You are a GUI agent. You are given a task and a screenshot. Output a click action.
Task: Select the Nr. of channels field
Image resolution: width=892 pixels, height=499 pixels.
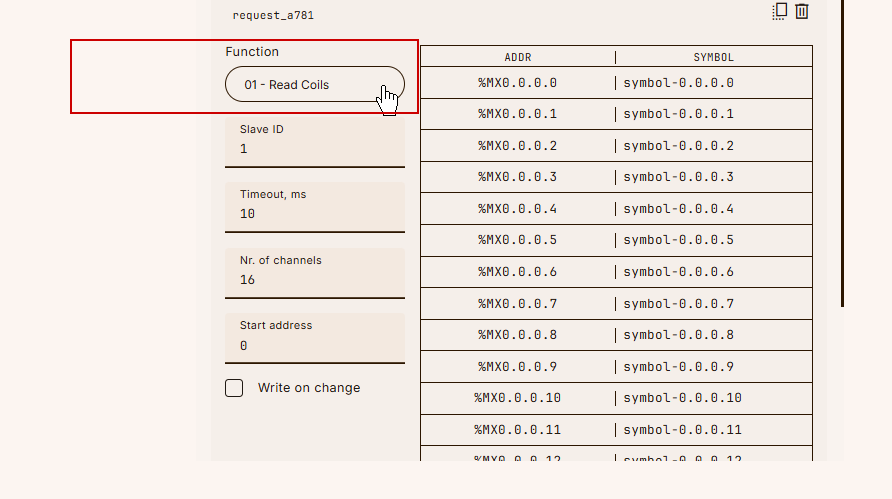coord(315,273)
